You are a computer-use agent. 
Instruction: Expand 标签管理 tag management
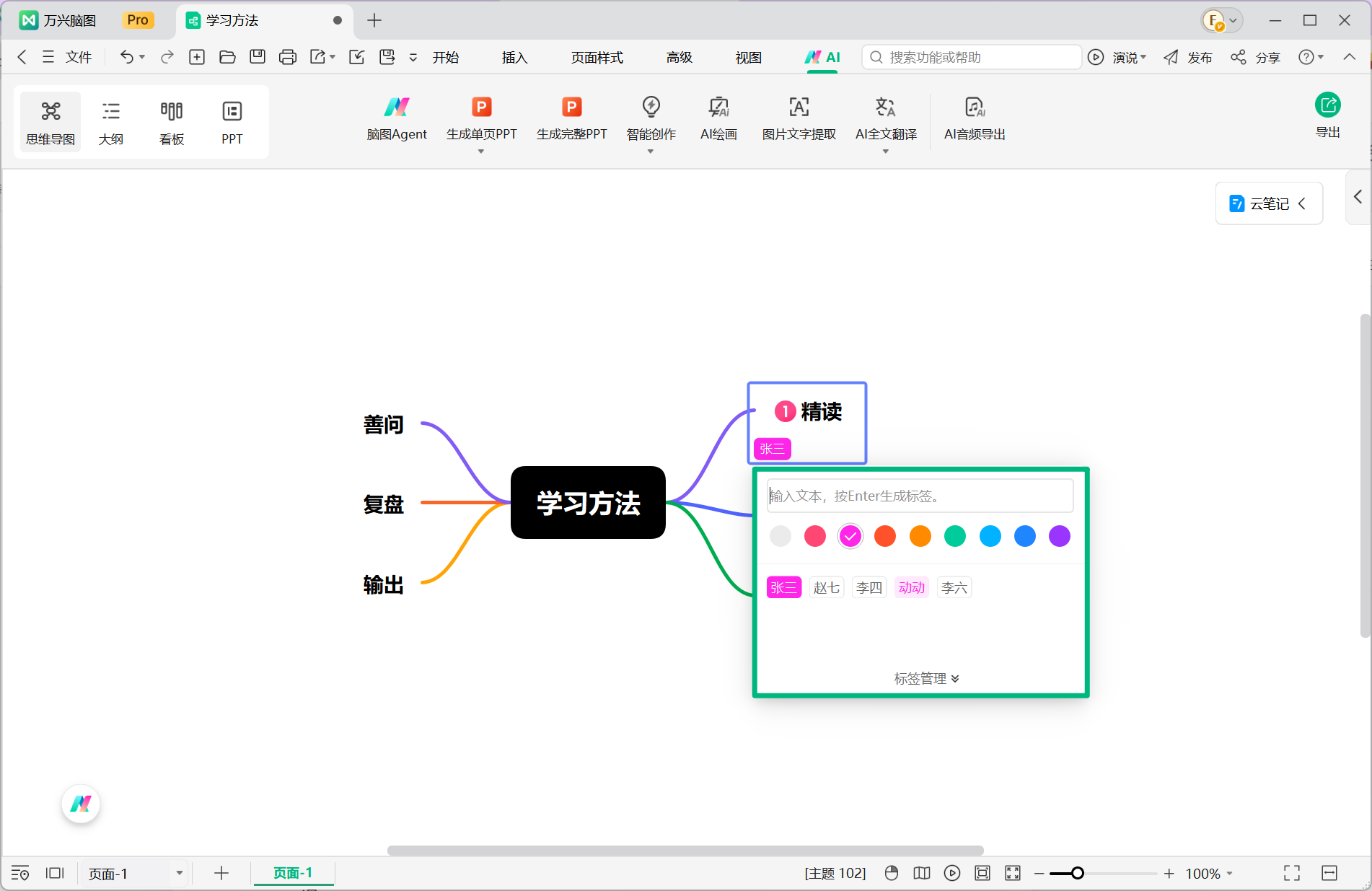(x=926, y=678)
